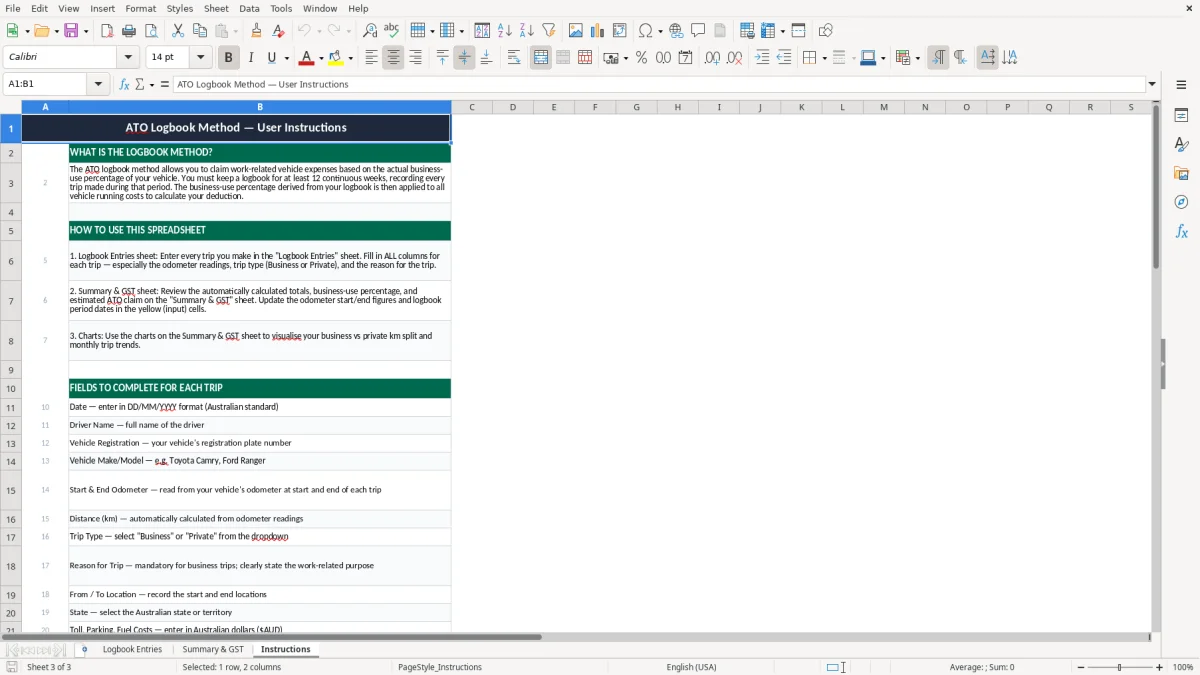Viewport: 1200px width, 675px height.
Task: Click the Copy icon
Action: point(199,31)
